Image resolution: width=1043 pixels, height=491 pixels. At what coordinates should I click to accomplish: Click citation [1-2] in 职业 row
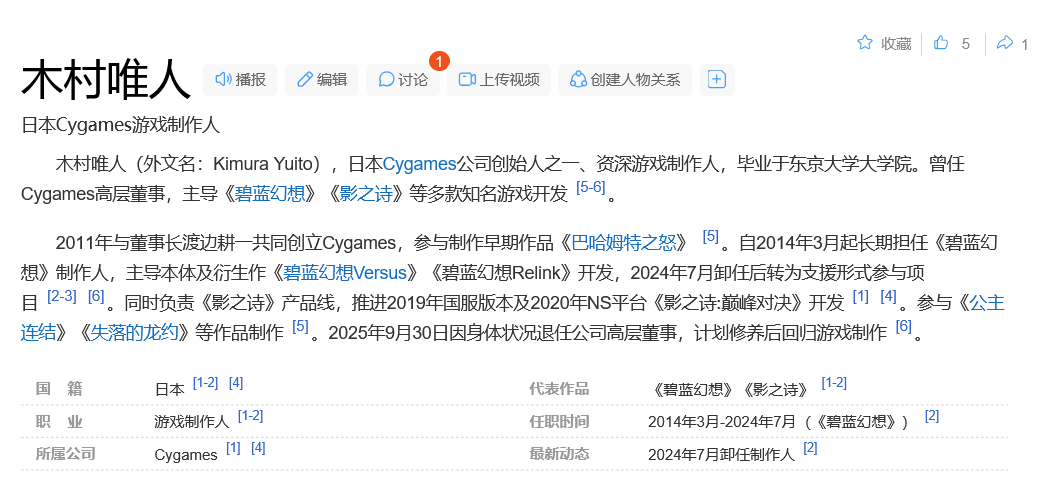(x=250, y=416)
